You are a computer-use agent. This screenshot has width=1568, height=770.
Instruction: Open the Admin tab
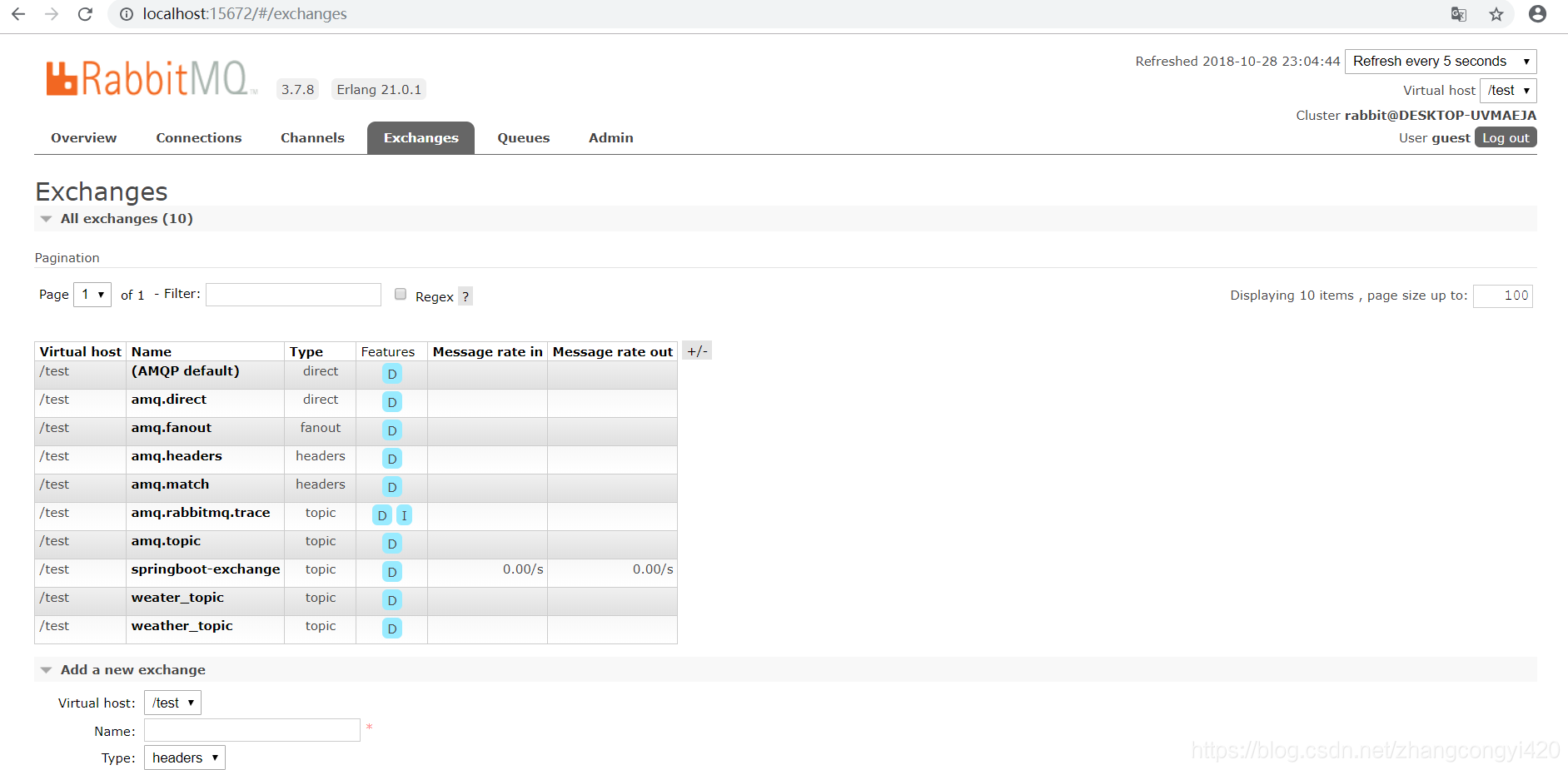click(611, 138)
